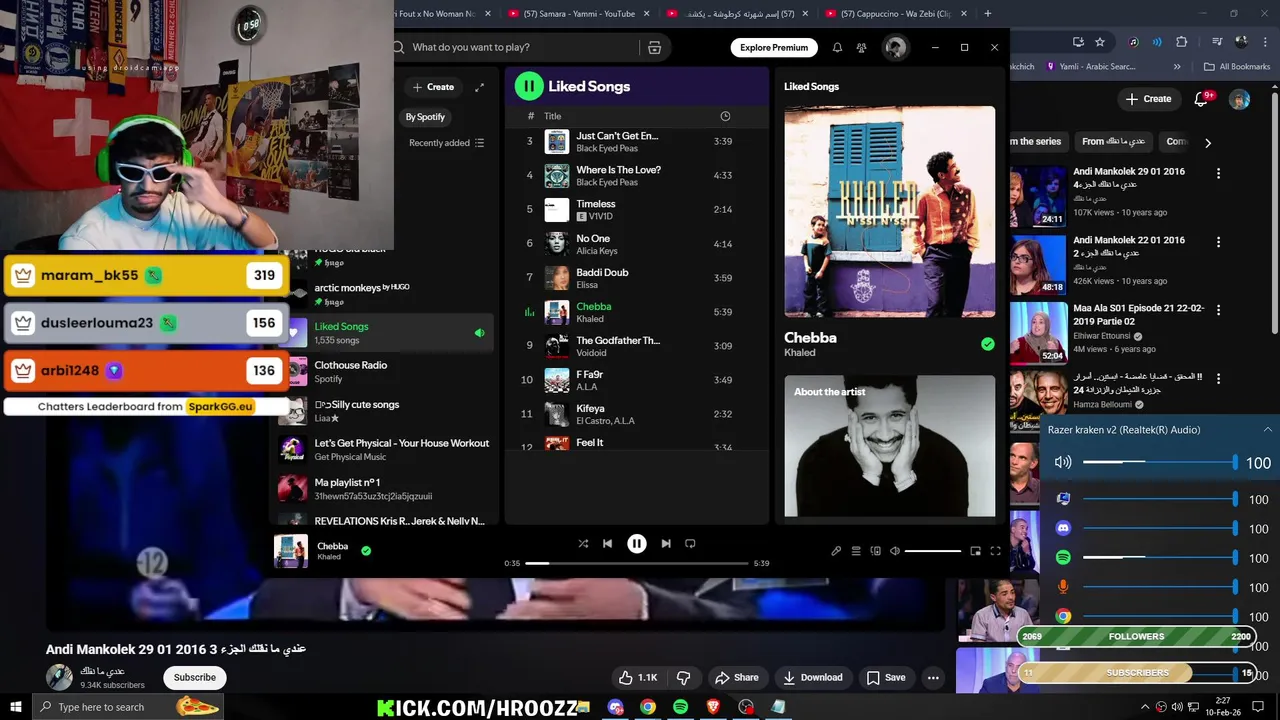Click the YouTube Share button
Viewport: 1280px width, 720px height.
coord(737,677)
